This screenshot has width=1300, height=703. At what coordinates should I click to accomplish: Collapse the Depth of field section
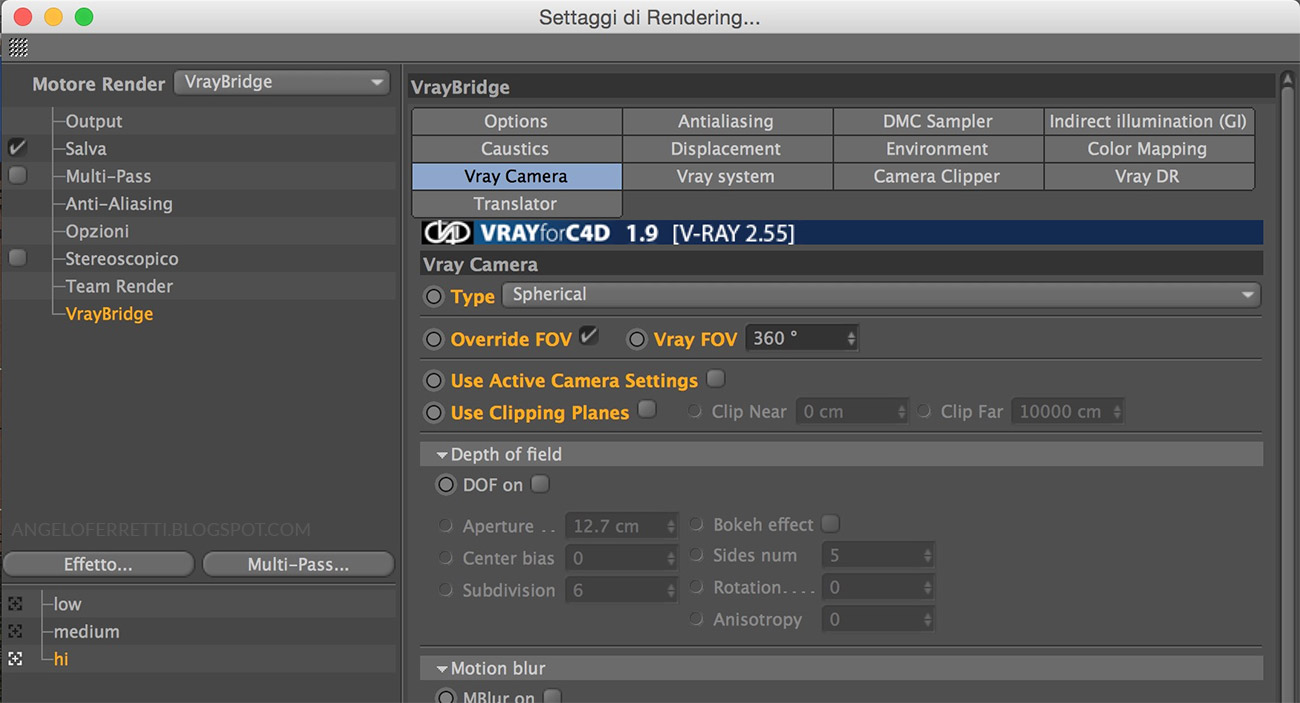click(442, 455)
